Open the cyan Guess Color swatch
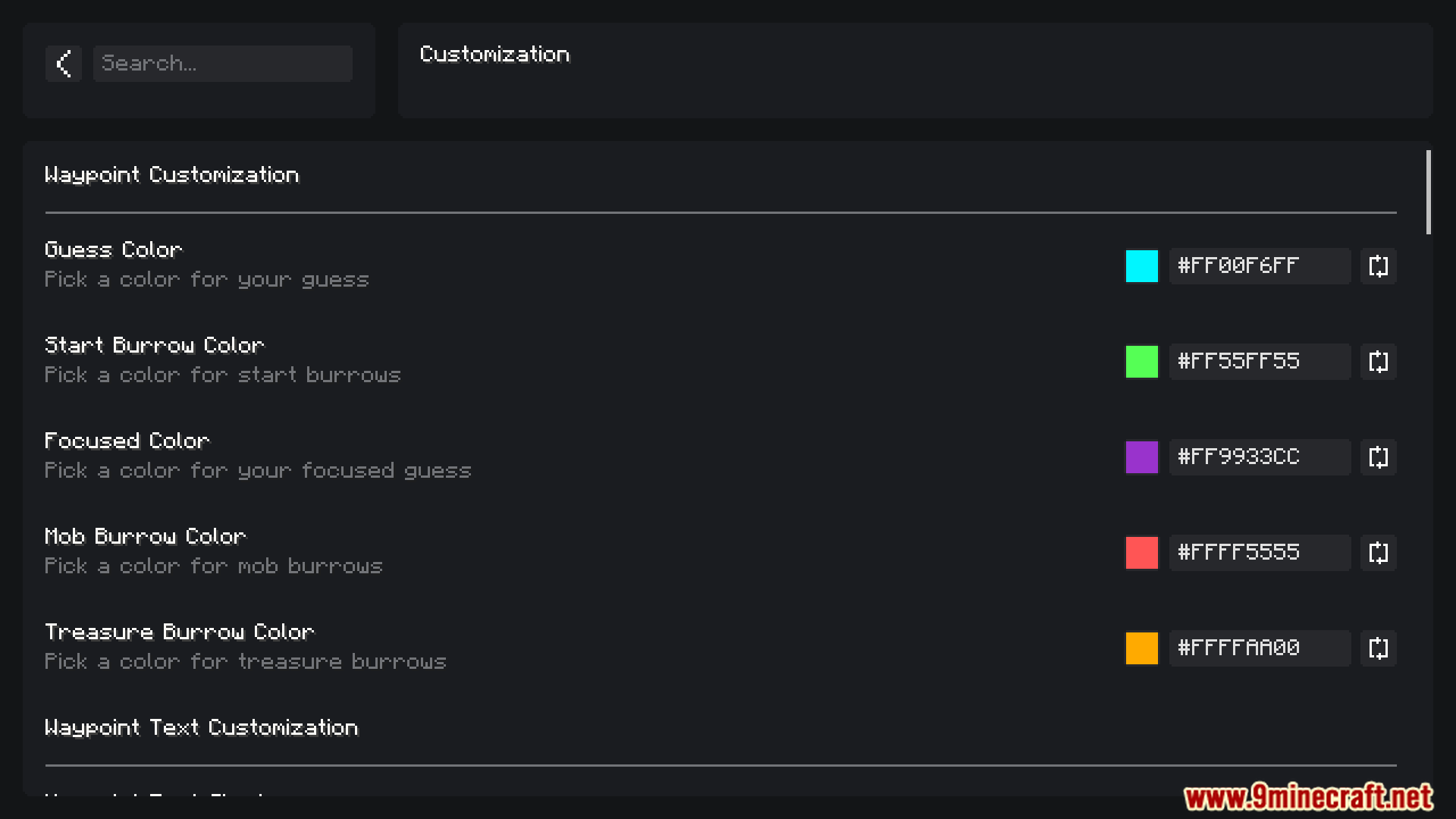Viewport: 1456px width, 819px height. (1141, 266)
